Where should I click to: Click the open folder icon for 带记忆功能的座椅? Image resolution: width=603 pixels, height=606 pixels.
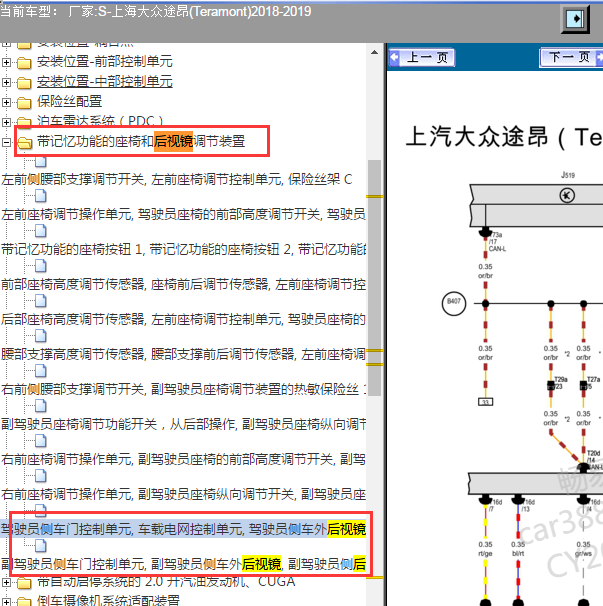(x=25, y=143)
